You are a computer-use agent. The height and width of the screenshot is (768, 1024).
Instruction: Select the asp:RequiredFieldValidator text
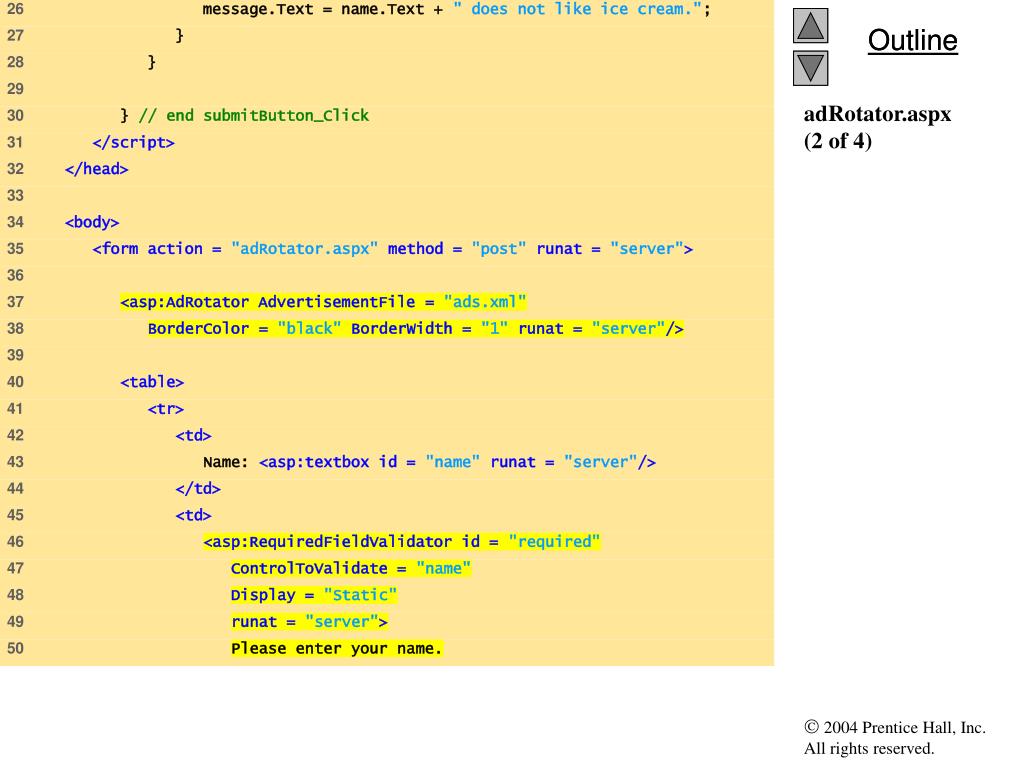pyautogui.click(x=327, y=542)
